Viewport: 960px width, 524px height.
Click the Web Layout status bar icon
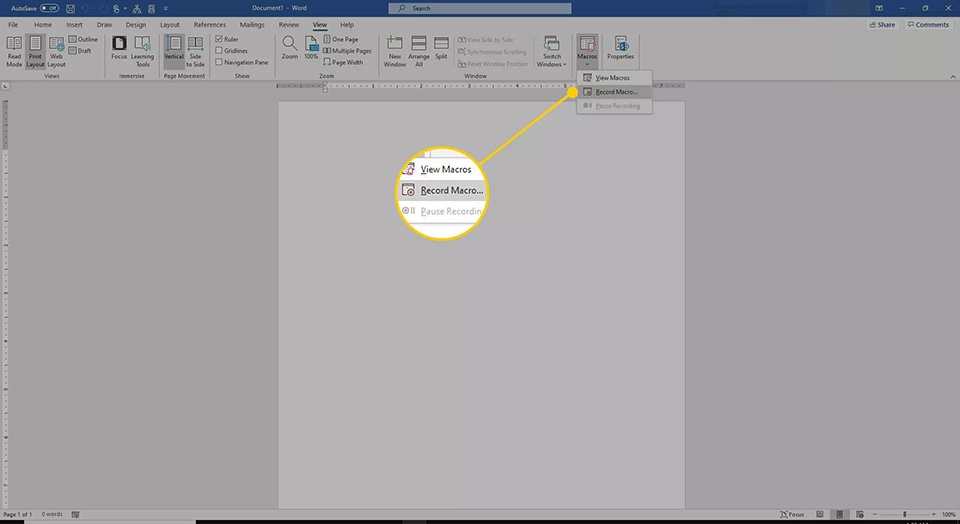pos(860,514)
